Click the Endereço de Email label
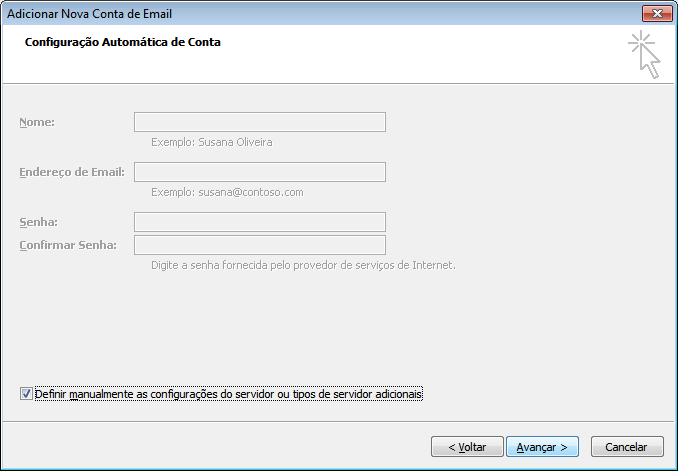Viewport: 678px width, 471px height. [x=71, y=172]
